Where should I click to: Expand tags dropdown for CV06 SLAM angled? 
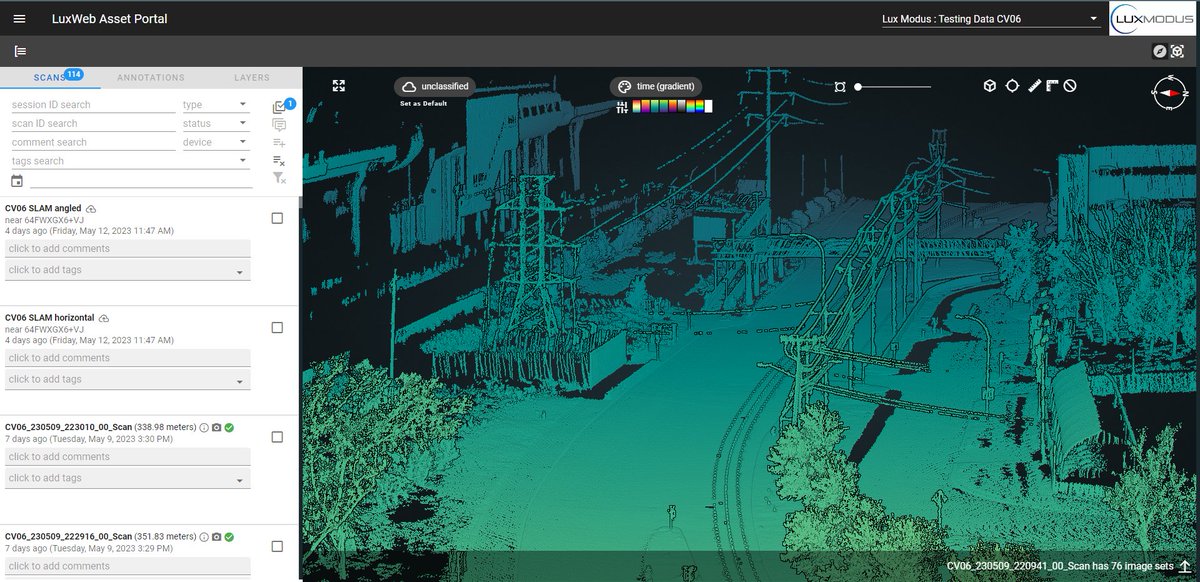tap(240, 272)
